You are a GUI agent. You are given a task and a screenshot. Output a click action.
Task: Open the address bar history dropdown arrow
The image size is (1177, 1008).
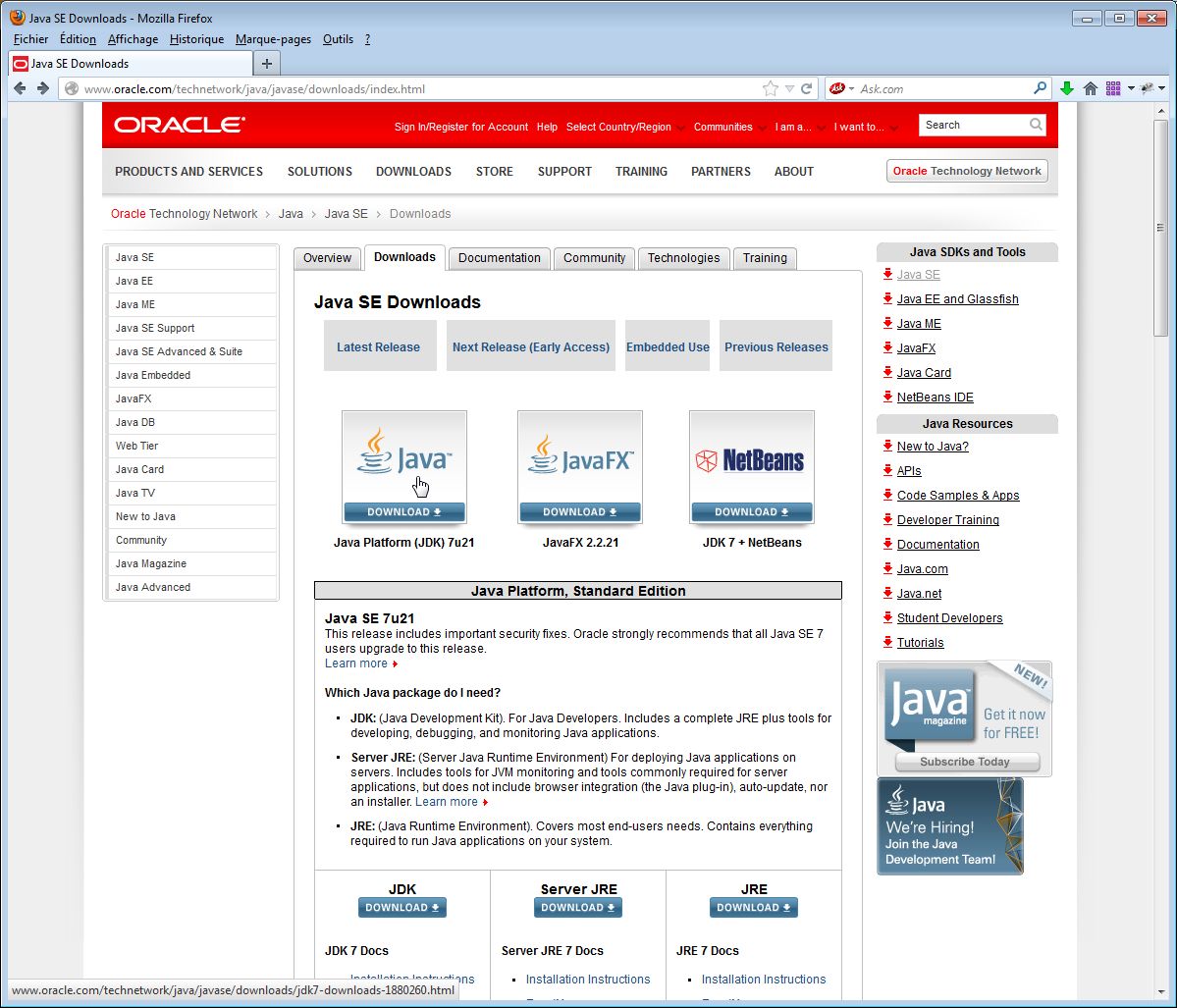pyautogui.click(x=789, y=88)
